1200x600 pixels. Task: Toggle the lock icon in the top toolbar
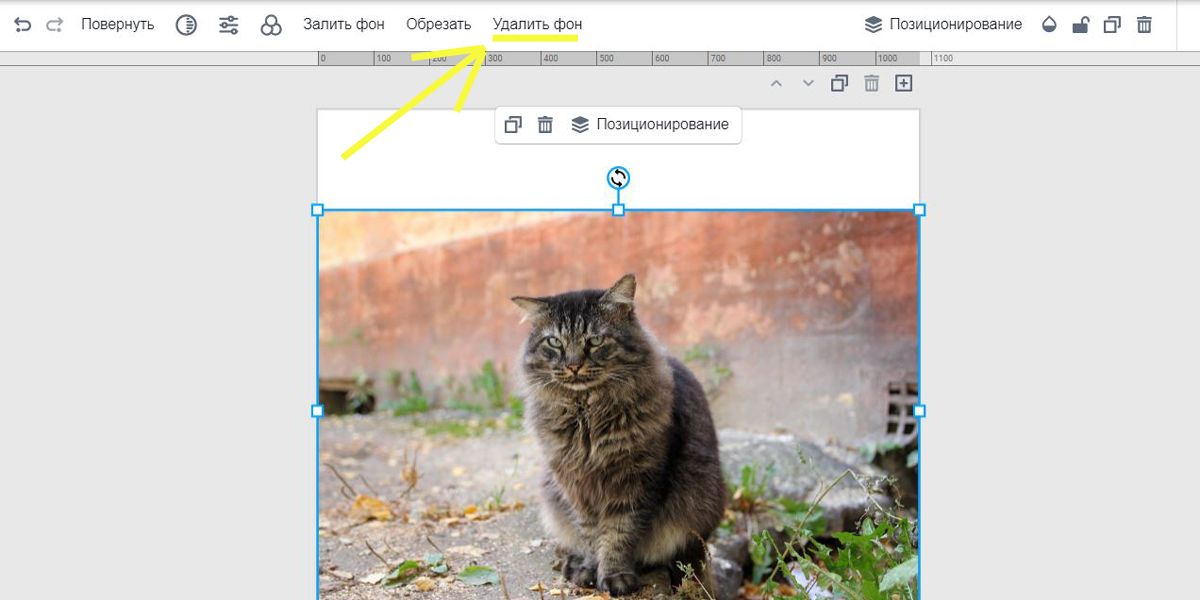point(1080,25)
